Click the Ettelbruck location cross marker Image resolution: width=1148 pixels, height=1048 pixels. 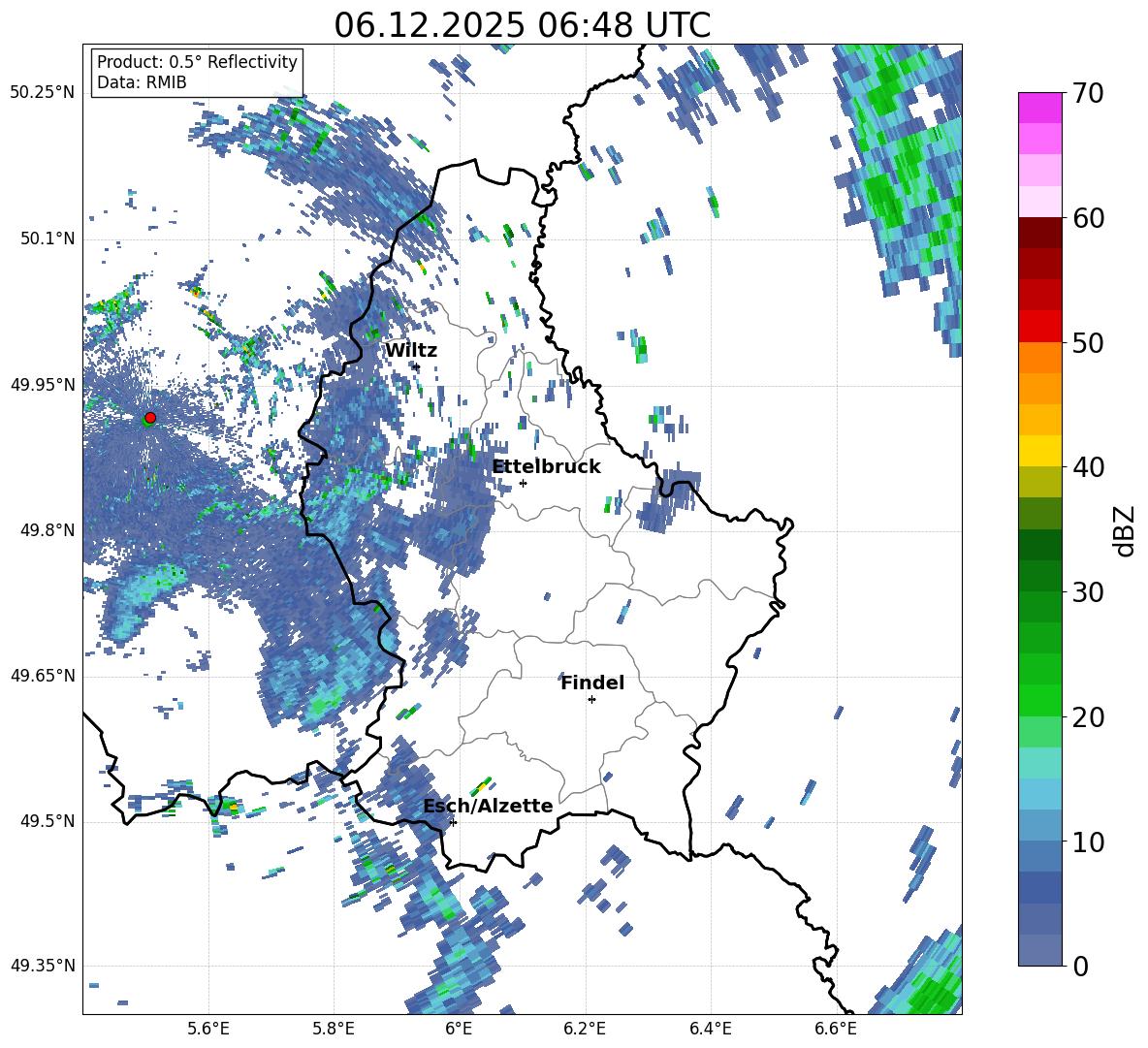tap(523, 483)
